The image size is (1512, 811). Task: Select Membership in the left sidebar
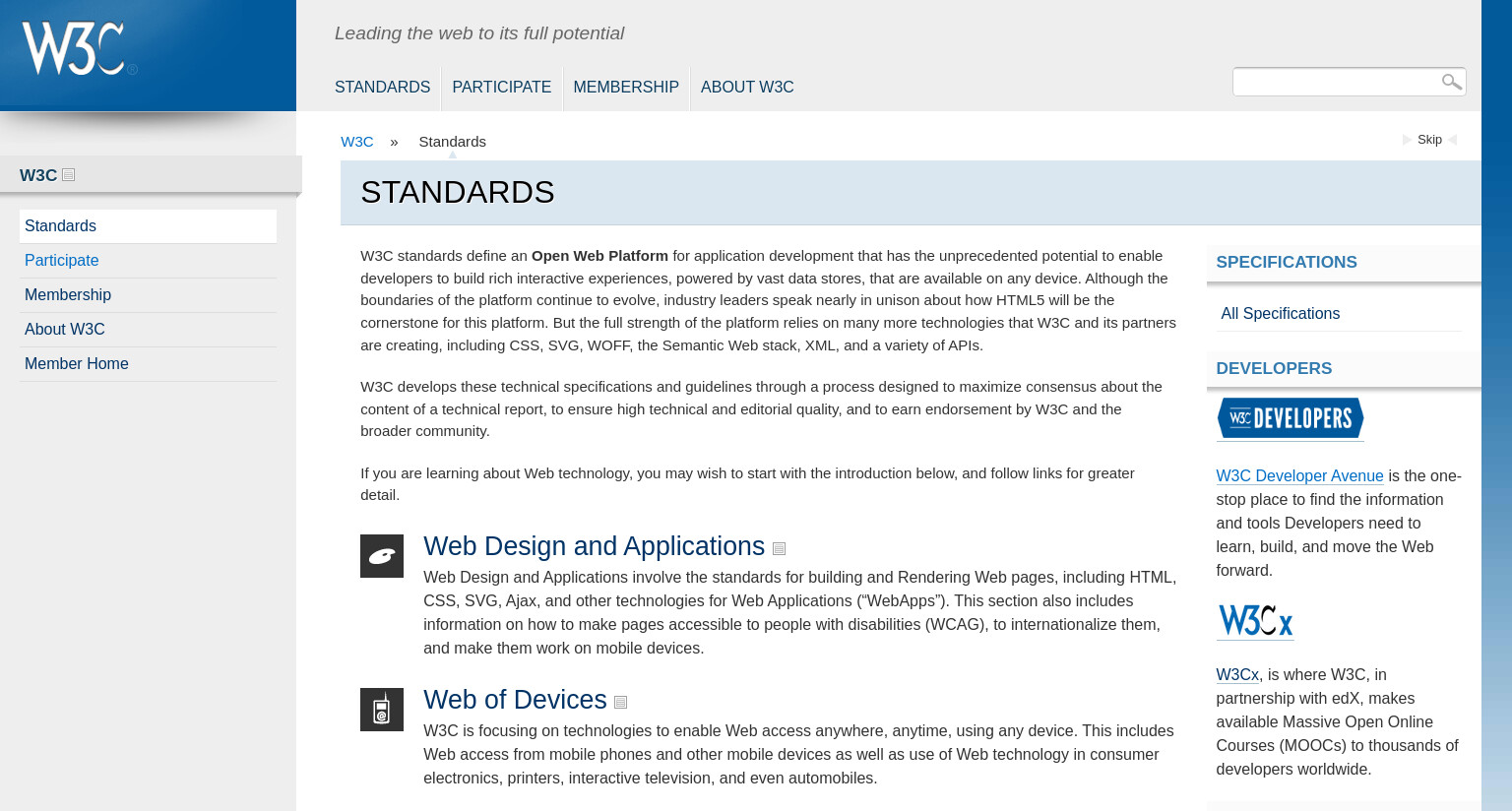(x=148, y=295)
